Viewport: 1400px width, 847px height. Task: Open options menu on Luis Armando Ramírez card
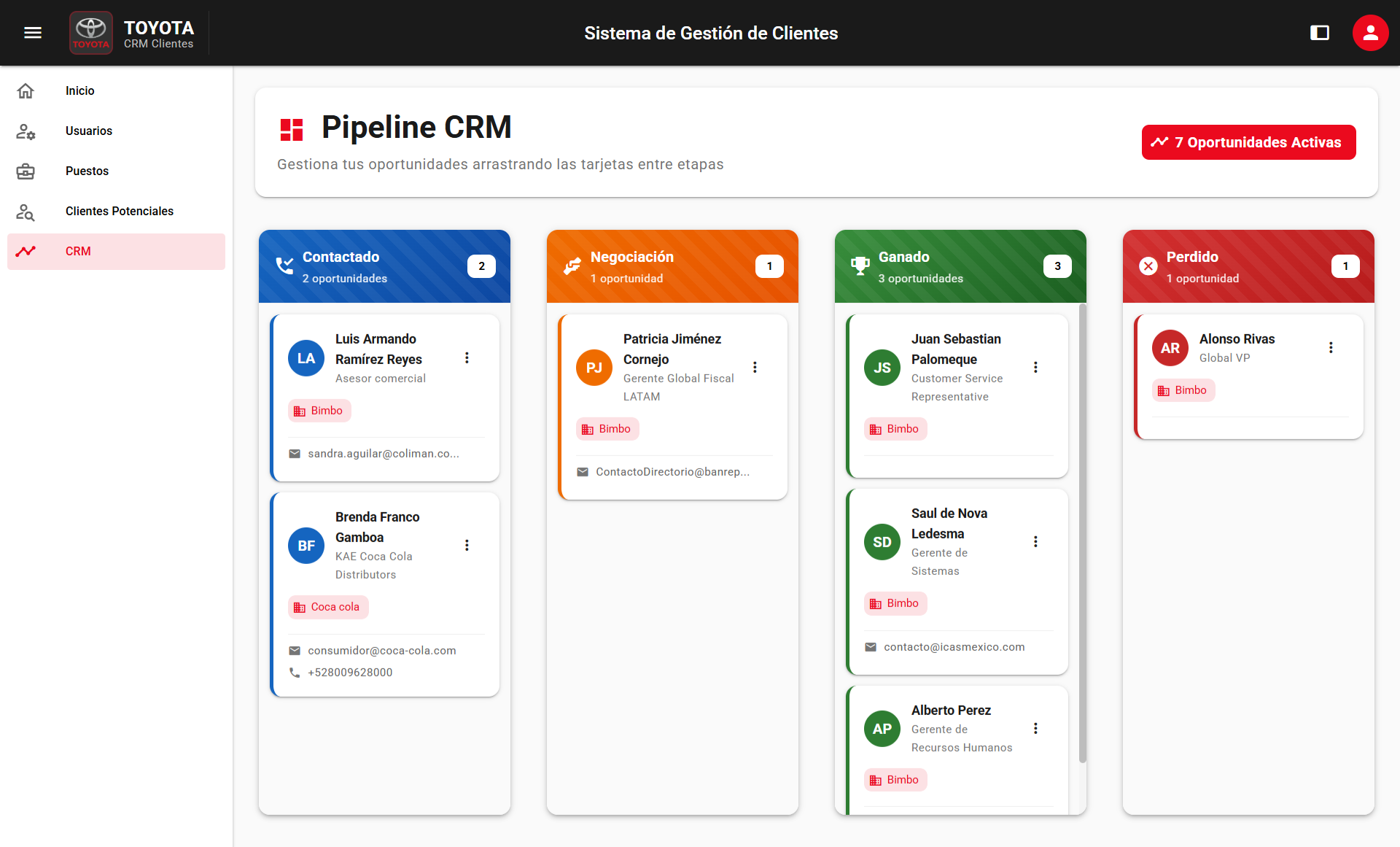tap(467, 357)
